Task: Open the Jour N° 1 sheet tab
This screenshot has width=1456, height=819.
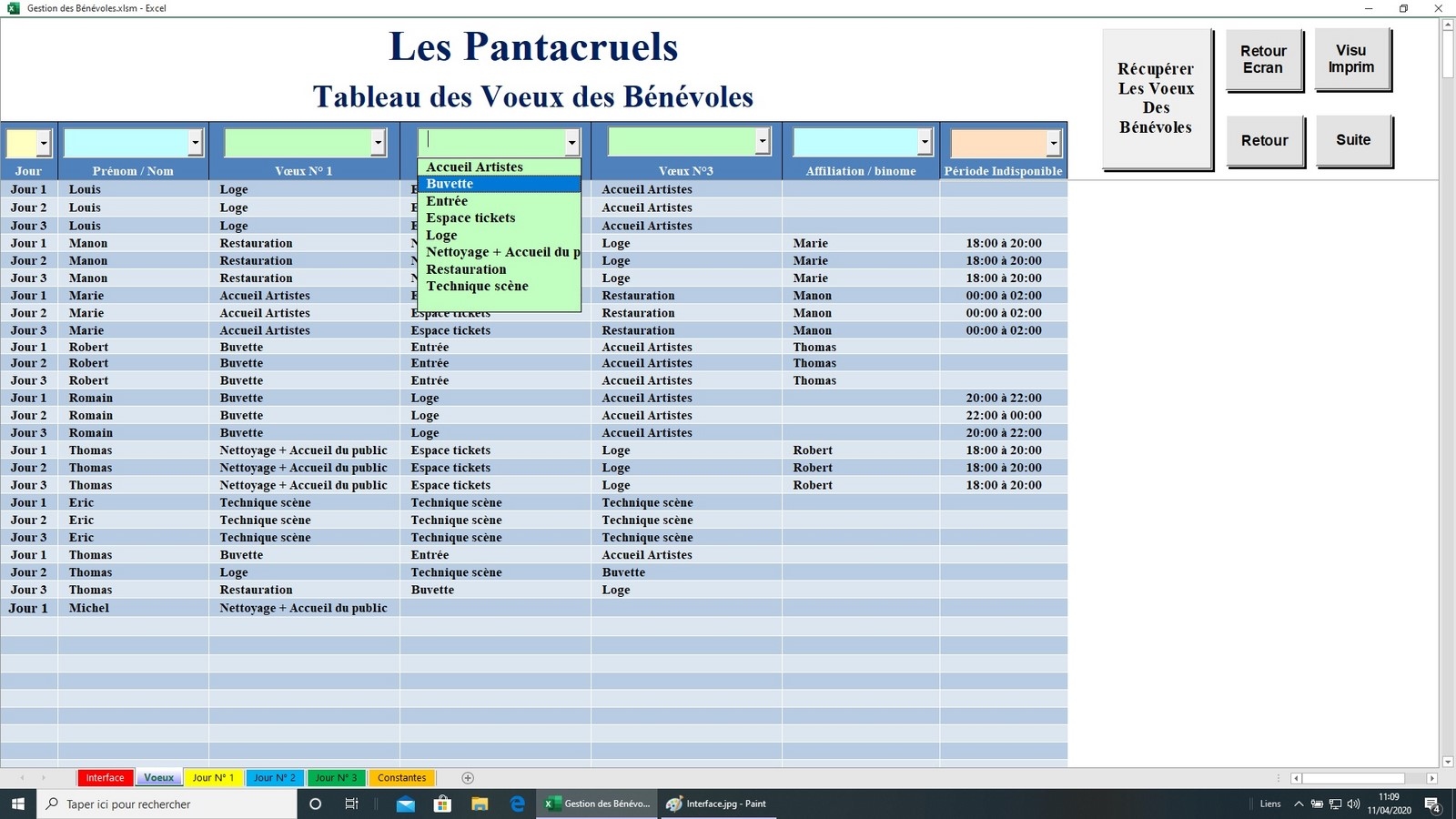Action: tap(214, 778)
